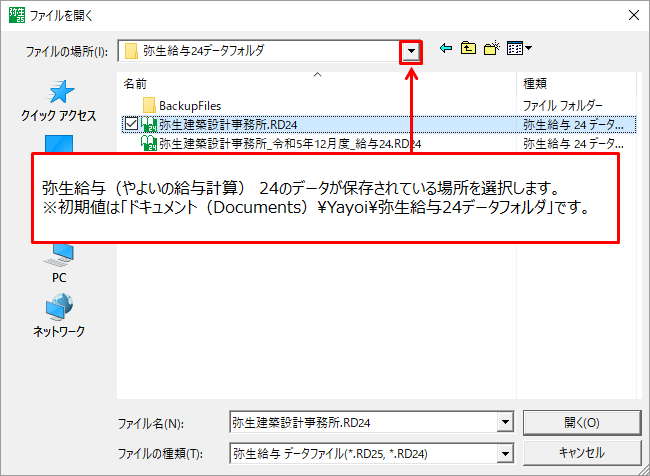Go up one folder level icon
This screenshot has width=650, height=476.
[468, 49]
